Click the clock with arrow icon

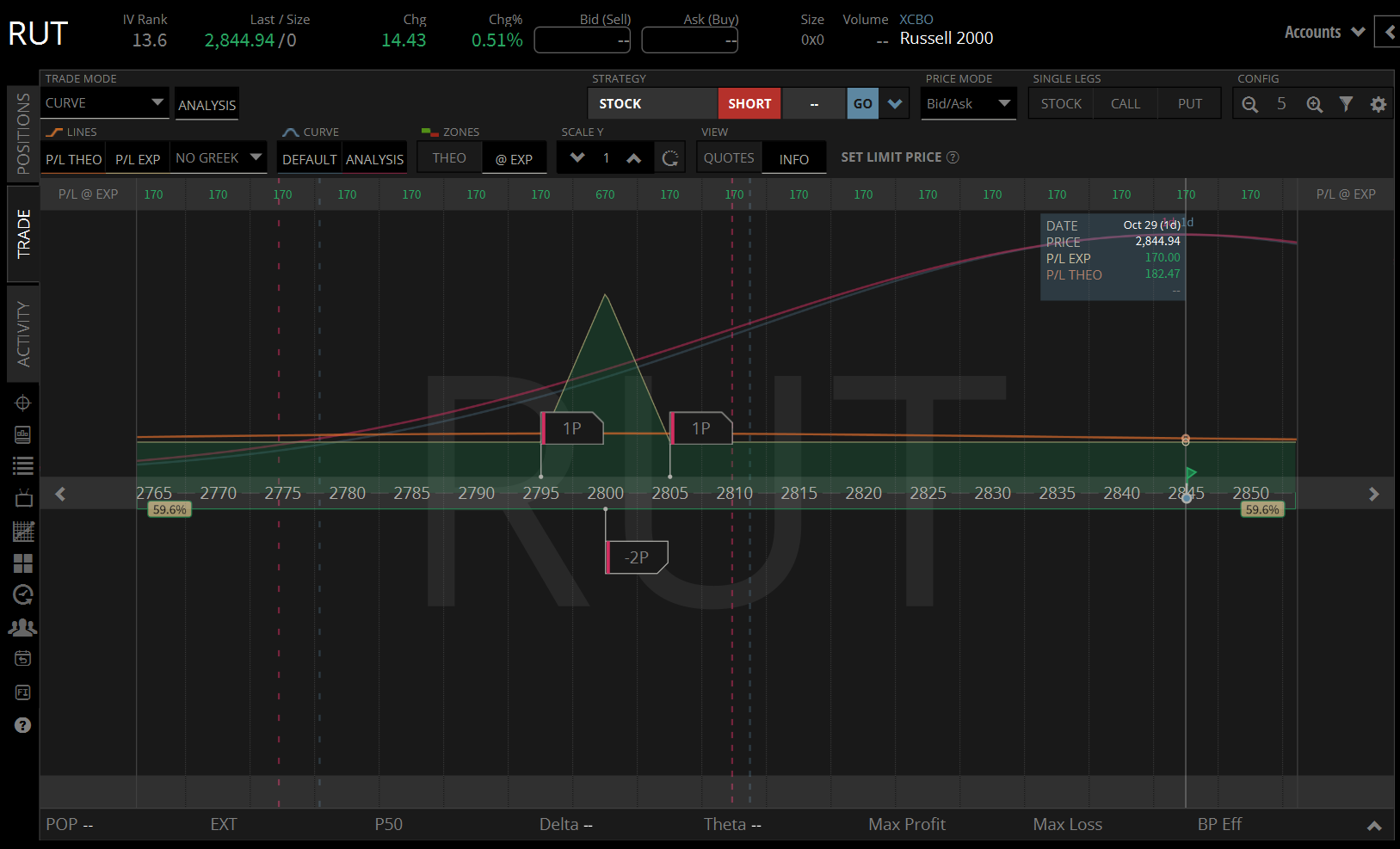23,595
